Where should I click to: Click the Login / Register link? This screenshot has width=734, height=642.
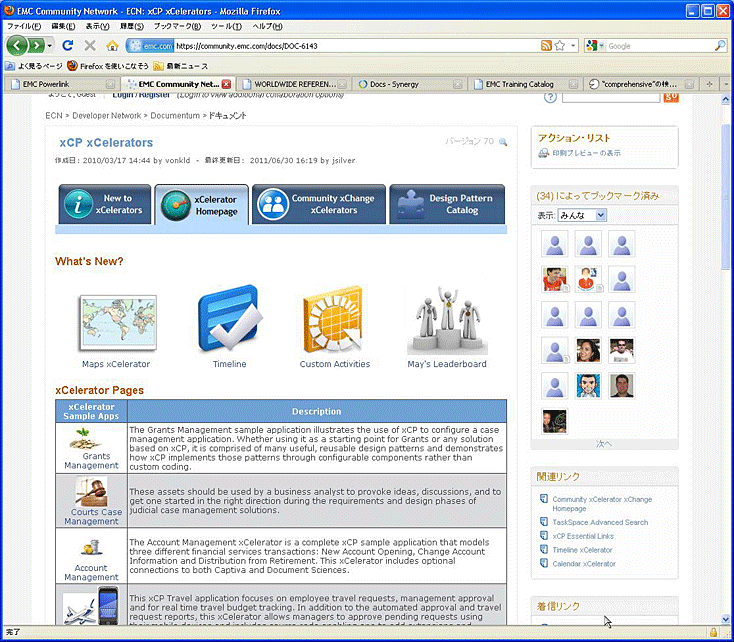click(140, 95)
